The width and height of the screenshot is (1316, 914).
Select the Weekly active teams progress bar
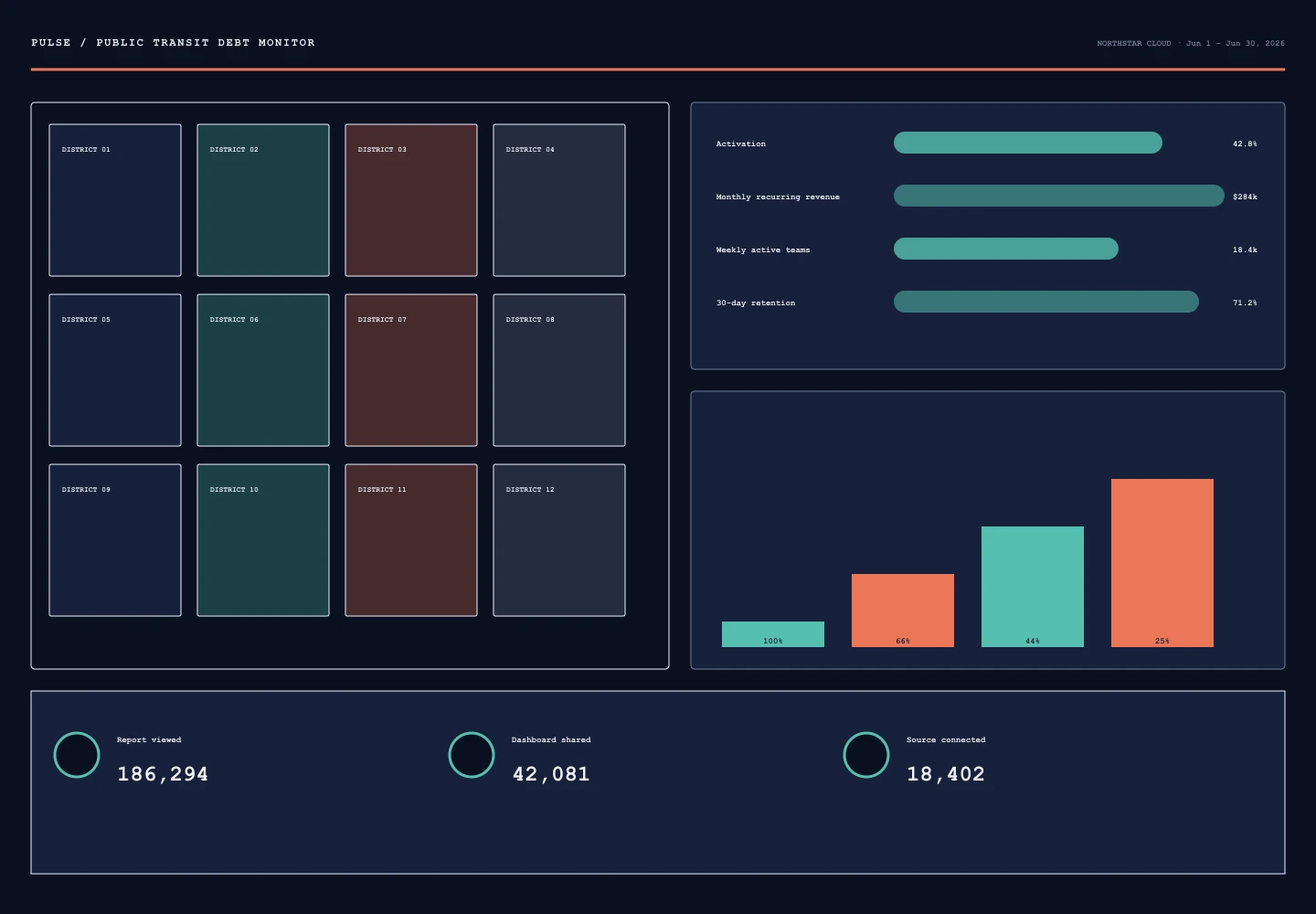point(1006,249)
